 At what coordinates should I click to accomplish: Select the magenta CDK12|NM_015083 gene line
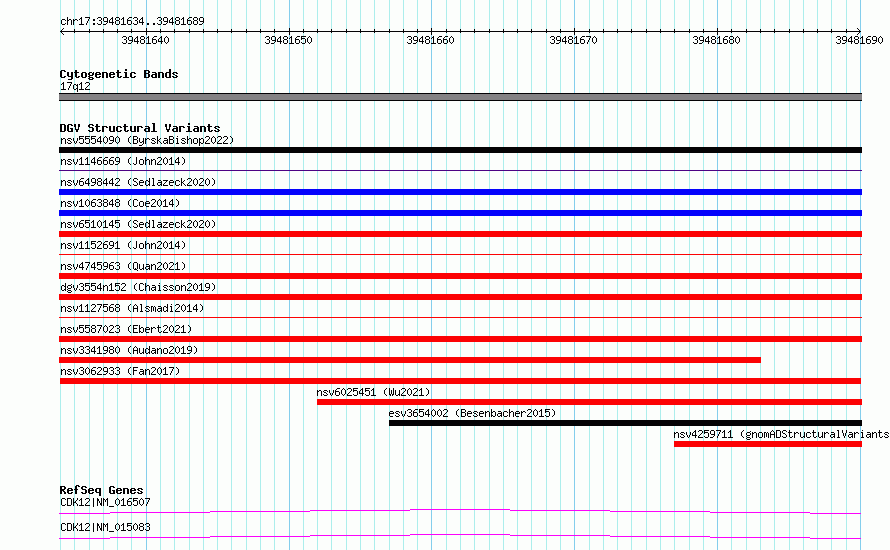pos(460,536)
